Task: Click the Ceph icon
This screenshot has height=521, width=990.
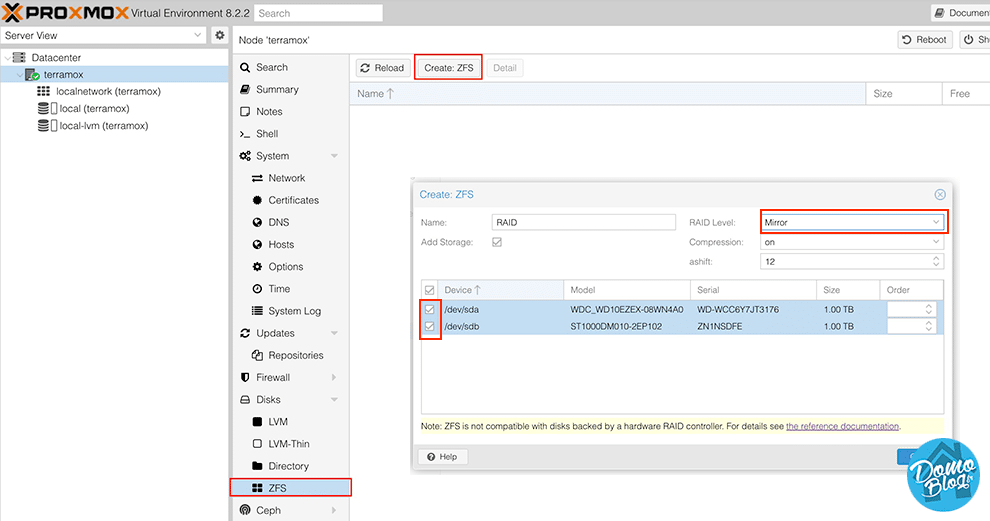Action: click(x=245, y=510)
